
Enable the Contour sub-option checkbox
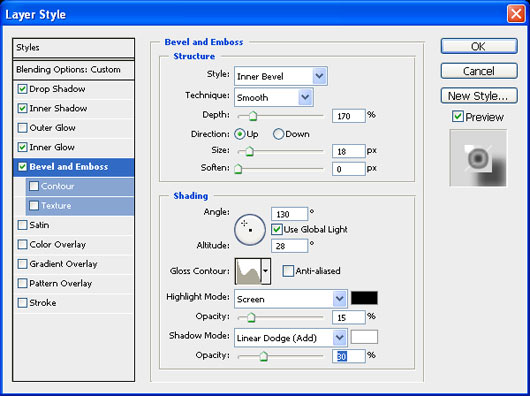34,186
